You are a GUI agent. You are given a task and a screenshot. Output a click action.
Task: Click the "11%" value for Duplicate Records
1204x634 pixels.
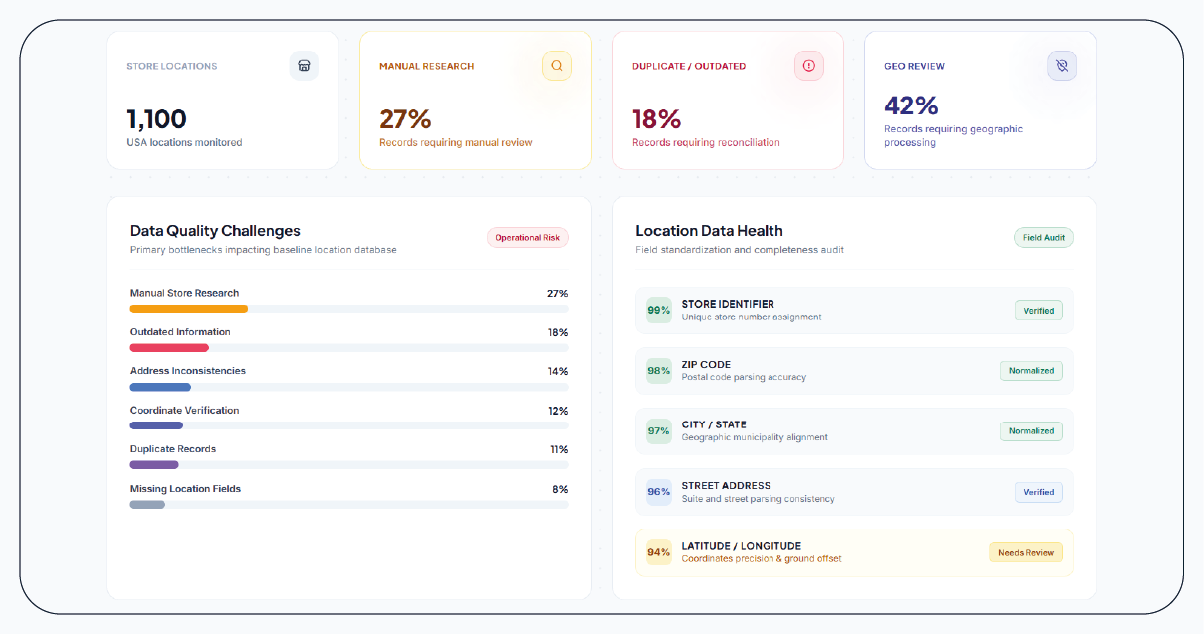559,449
